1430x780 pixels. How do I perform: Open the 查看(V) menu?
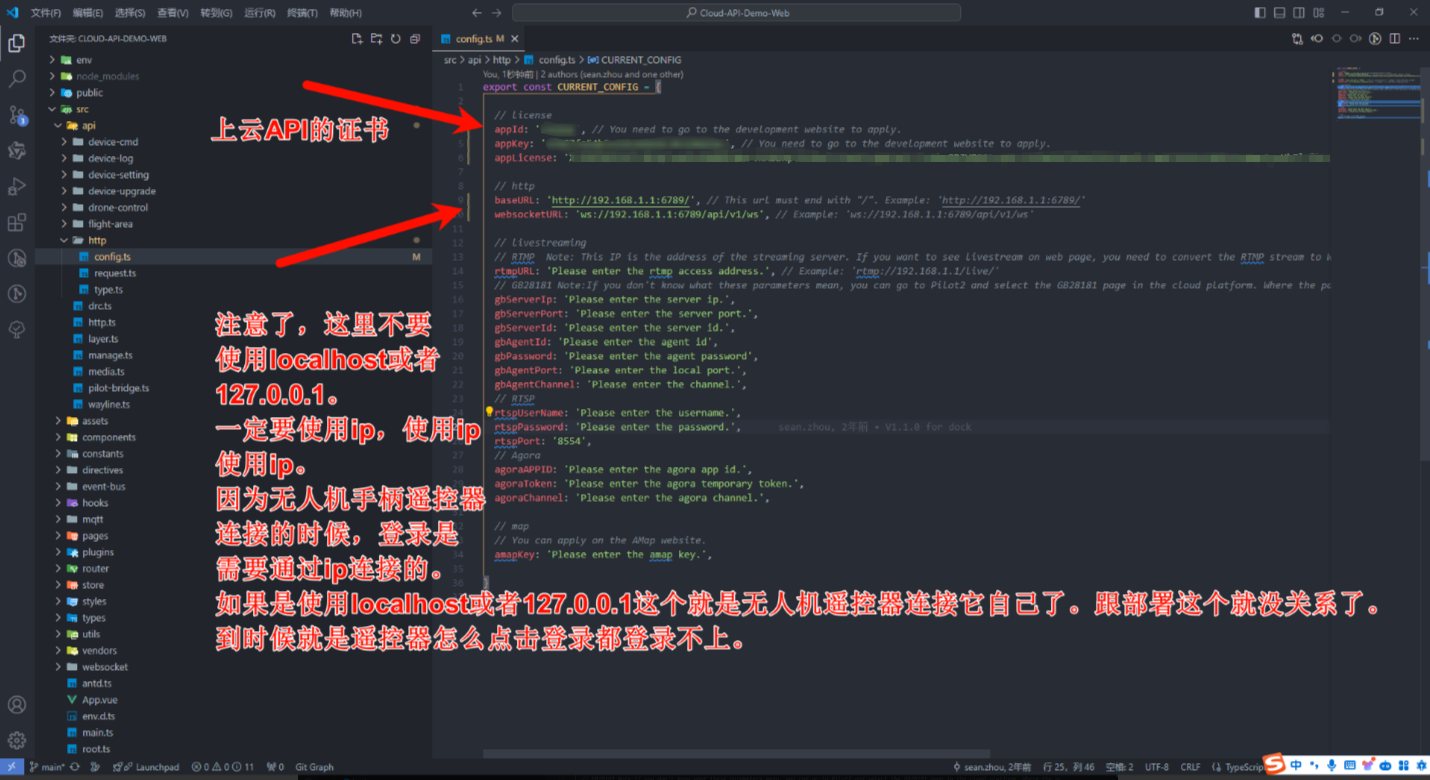coord(173,13)
